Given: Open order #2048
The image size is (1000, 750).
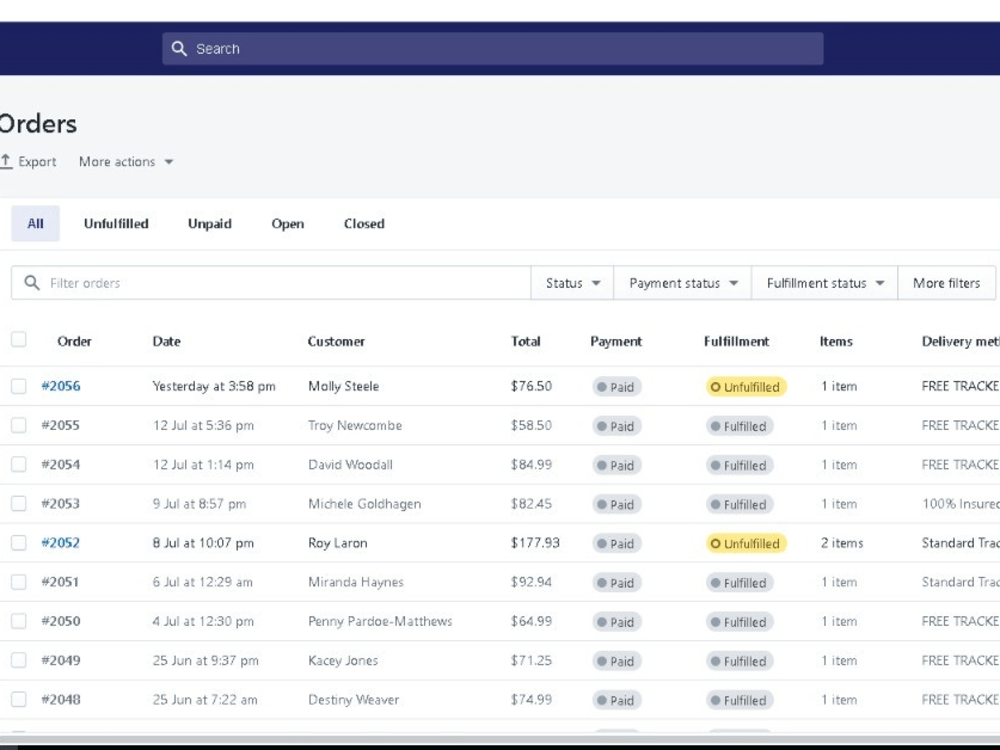Looking at the screenshot, I should pyautogui.click(x=61, y=700).
